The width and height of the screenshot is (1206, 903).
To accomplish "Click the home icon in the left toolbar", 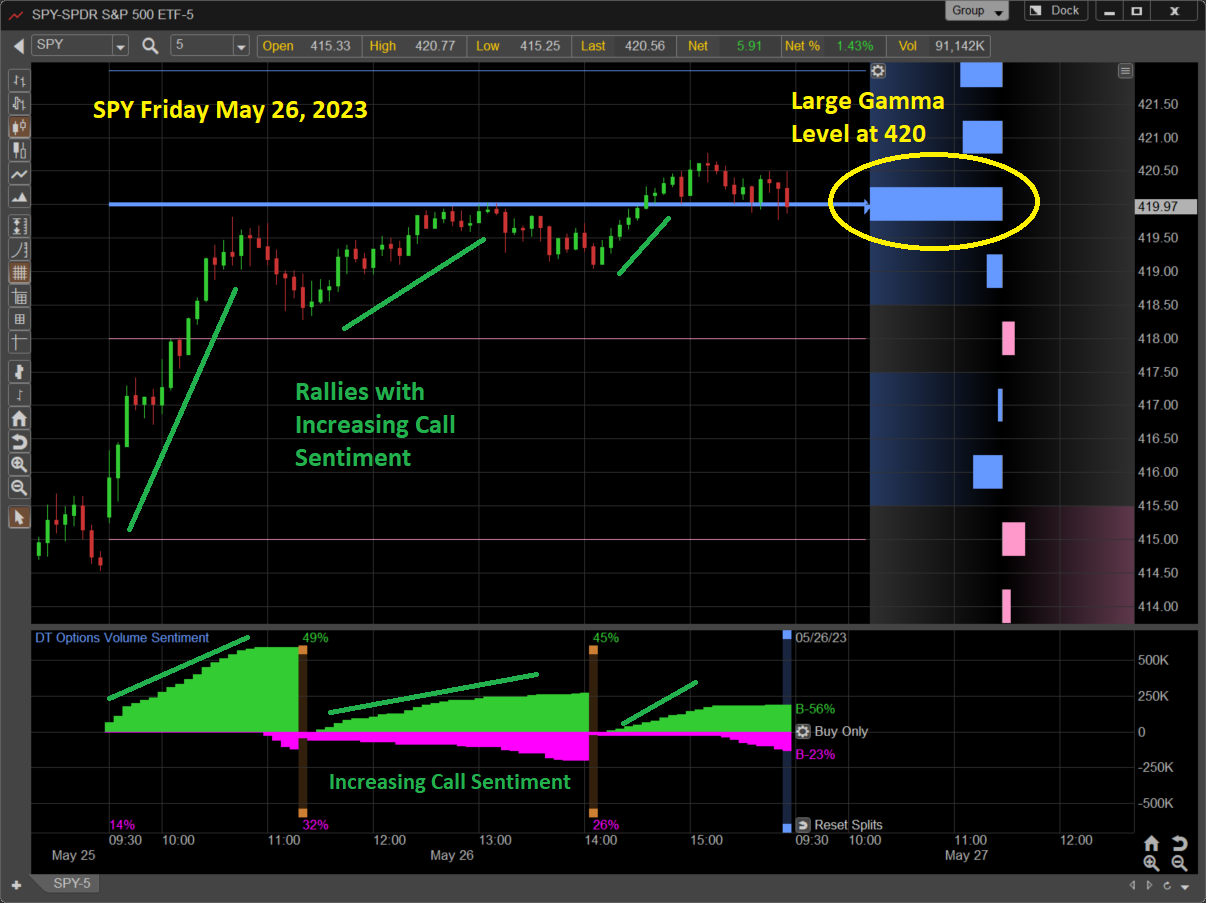I will click(19, 419).
